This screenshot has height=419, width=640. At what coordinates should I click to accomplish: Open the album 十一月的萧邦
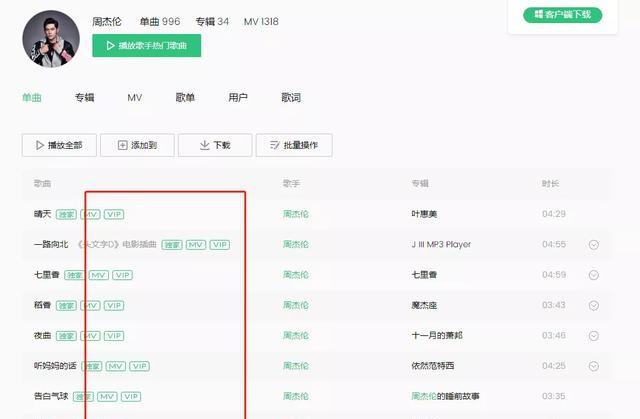pyautogui.click(x=437, y=335)
